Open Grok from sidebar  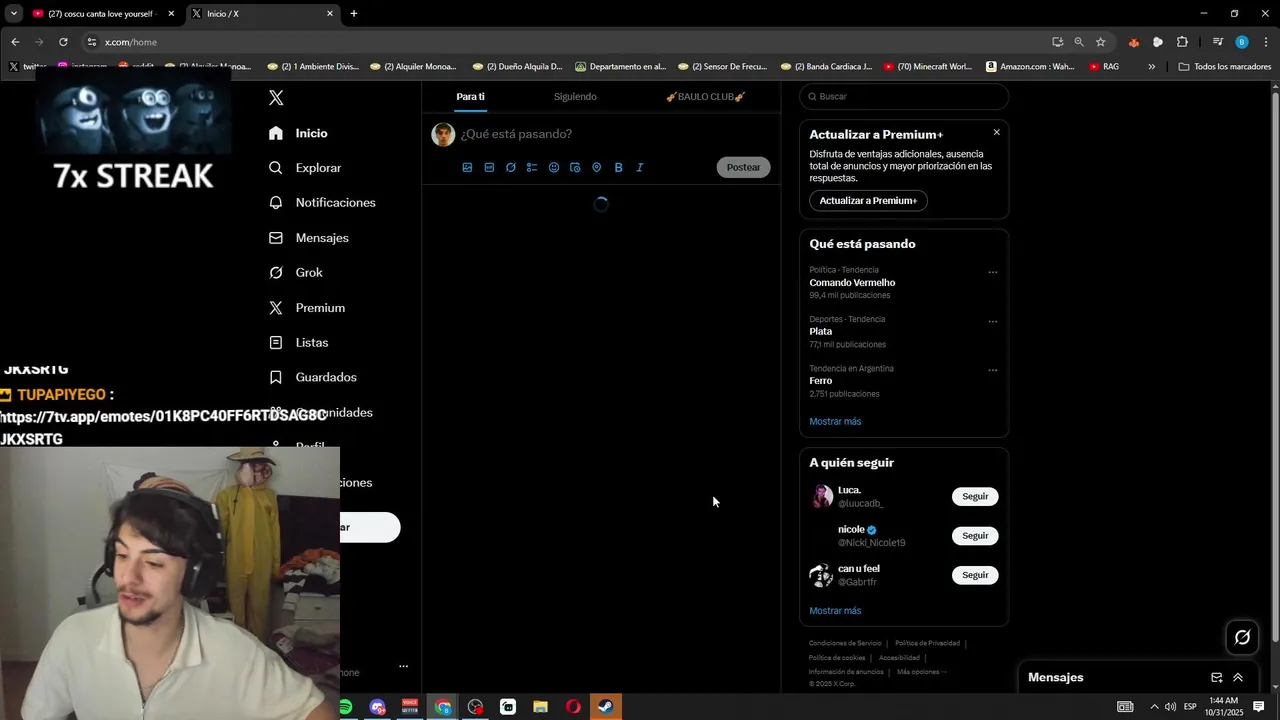(295, 272)
